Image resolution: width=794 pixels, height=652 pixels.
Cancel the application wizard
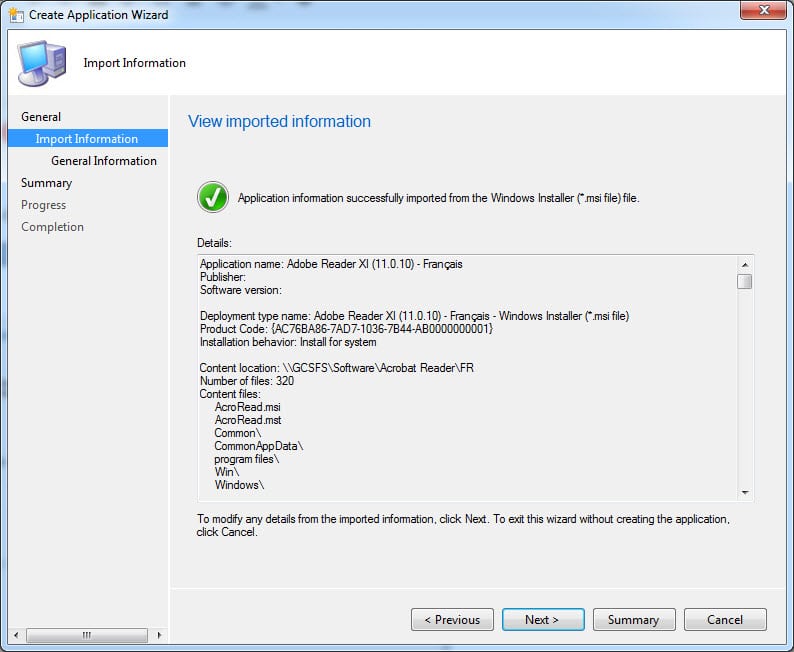pos(725,620)
